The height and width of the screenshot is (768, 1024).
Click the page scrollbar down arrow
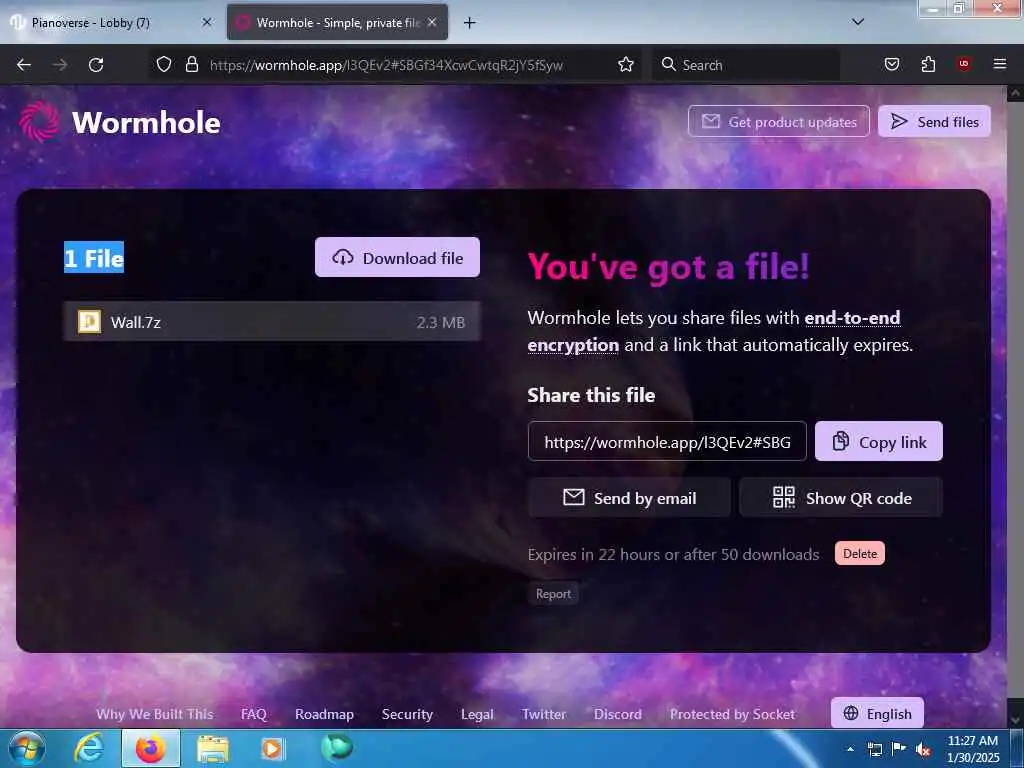(x=1015, y=720)
